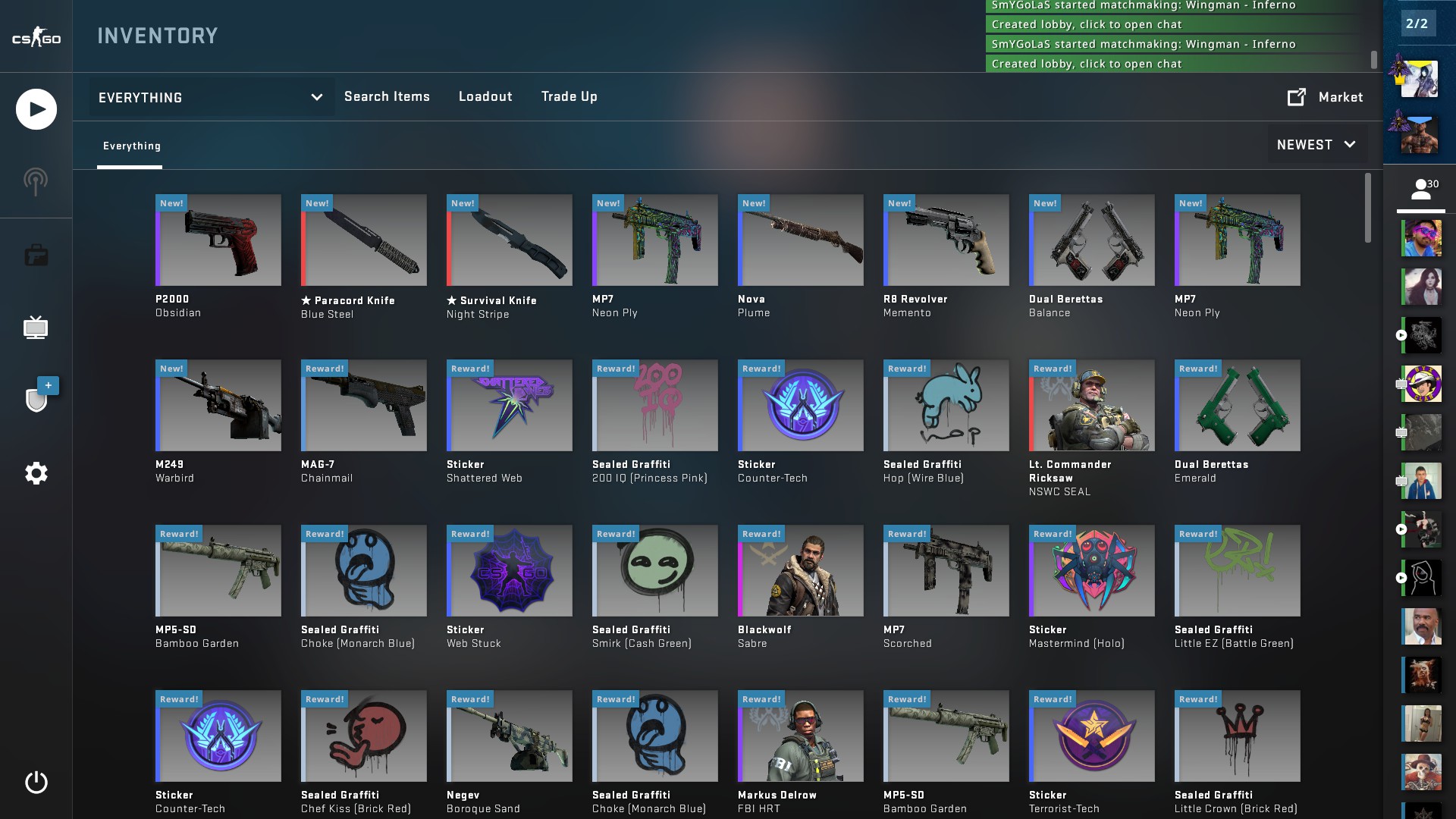Image resolution: width=1456 pixels, height=819 pixels.
Task: Select the Paracord Knife Blue Steel item
Action: (364, 240)
